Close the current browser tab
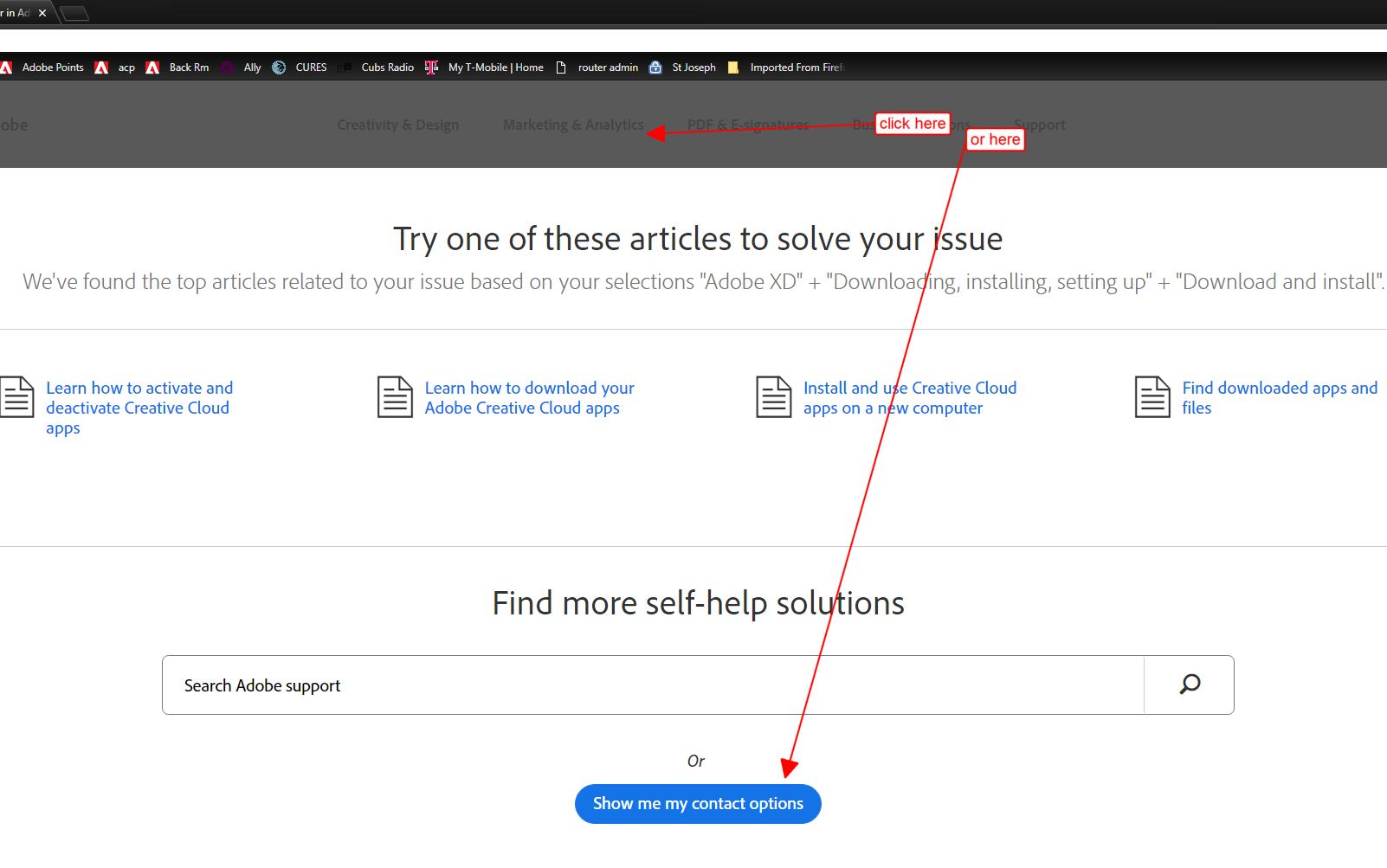 (x=42, y=13)
